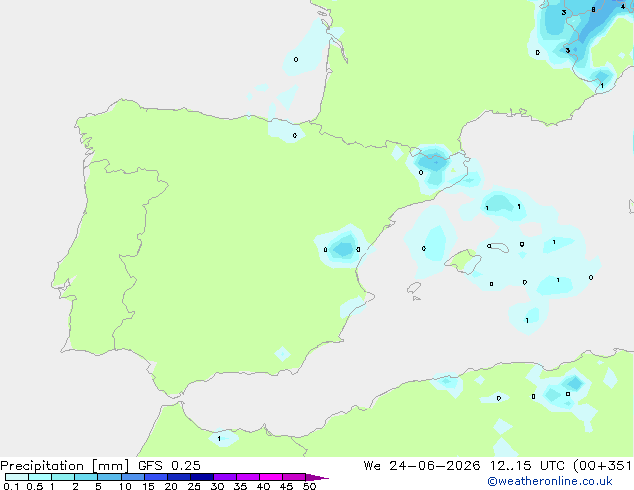Click the "35" legend scale label
Image resolution: width=634 pixels, height=490 pixels.
(240, 486)
